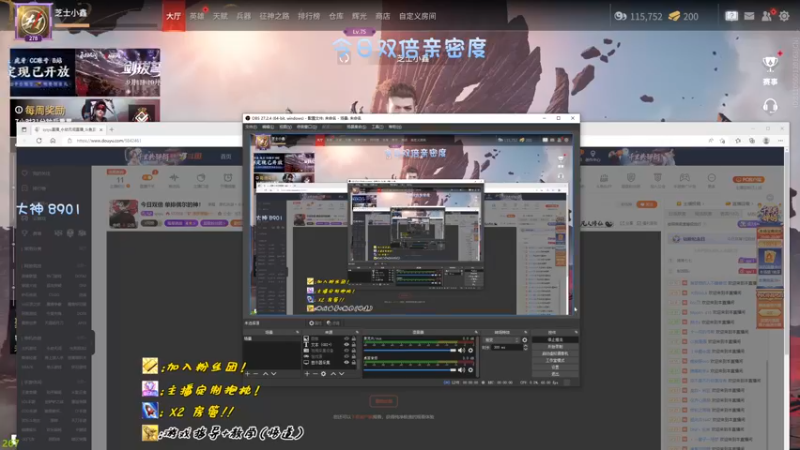Click 退出 button in OBS controls

[555, 374]
